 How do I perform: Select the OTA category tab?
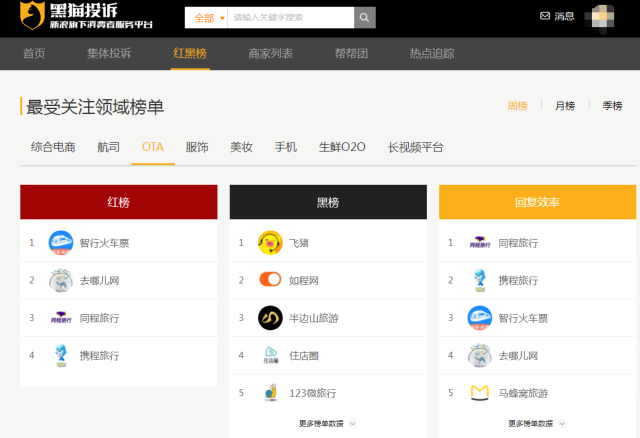tap(153, 147)
